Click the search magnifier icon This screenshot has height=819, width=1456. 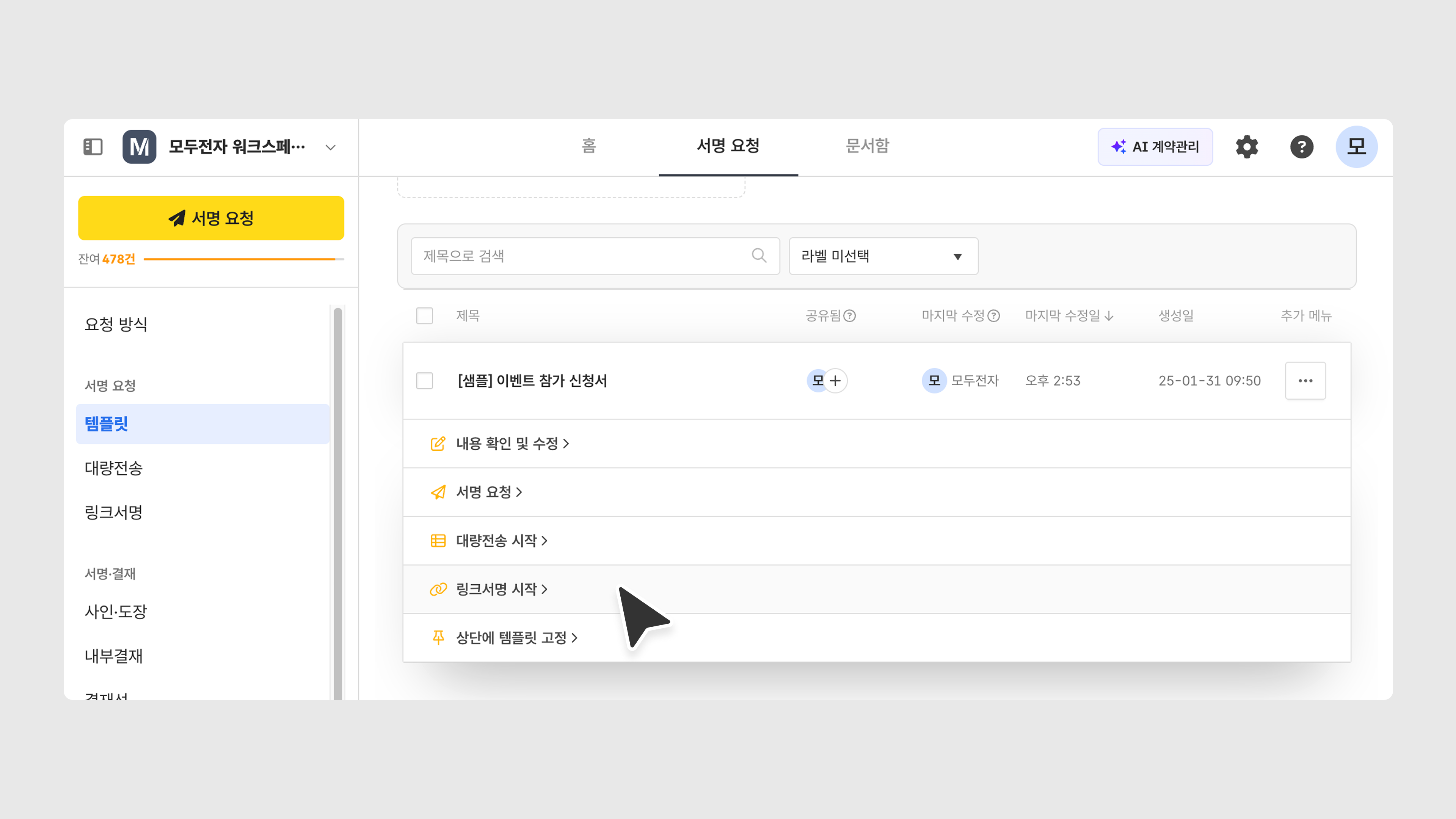coord(758,256)
